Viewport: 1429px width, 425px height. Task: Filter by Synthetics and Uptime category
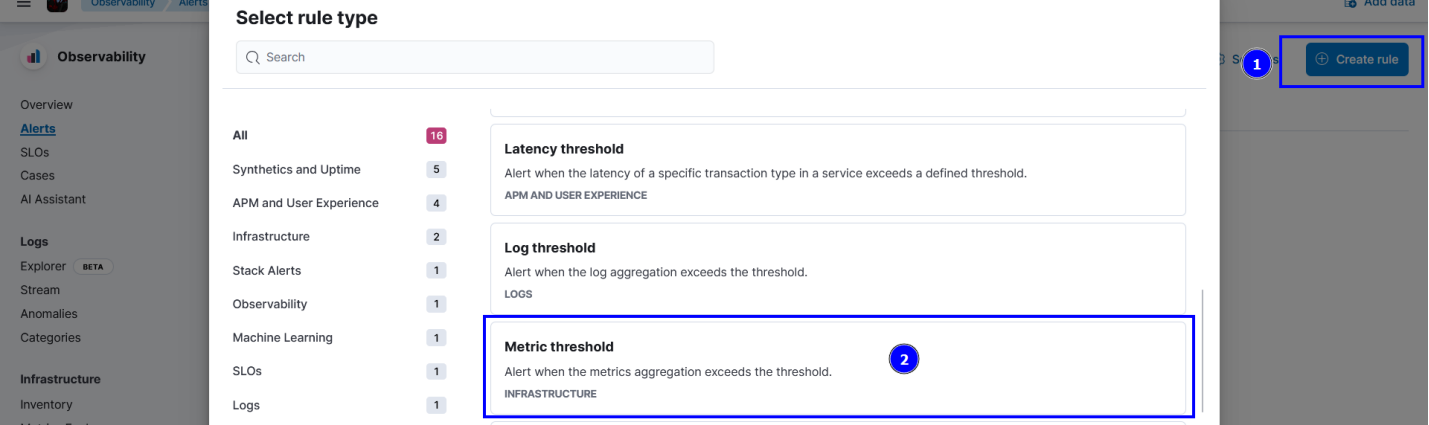point(296,169)
